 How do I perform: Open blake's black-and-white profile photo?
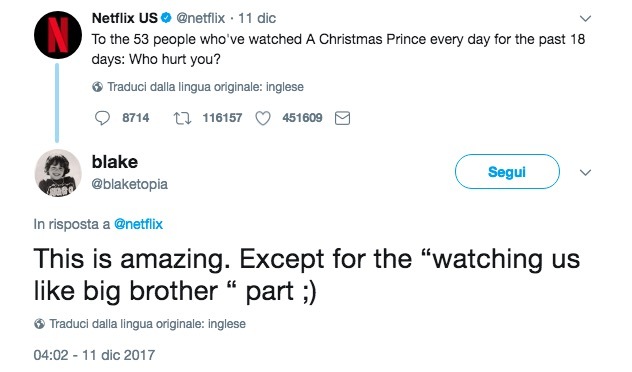pos(58,172)
